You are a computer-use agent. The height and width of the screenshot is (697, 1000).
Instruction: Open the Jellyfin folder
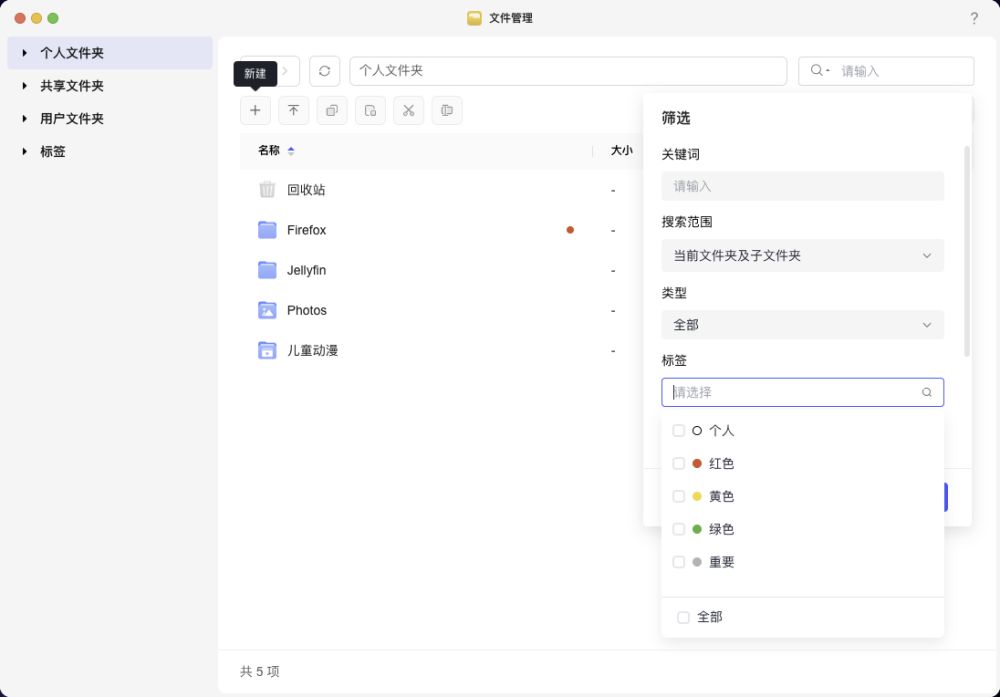pyautogui.click(x=306, y=270)
